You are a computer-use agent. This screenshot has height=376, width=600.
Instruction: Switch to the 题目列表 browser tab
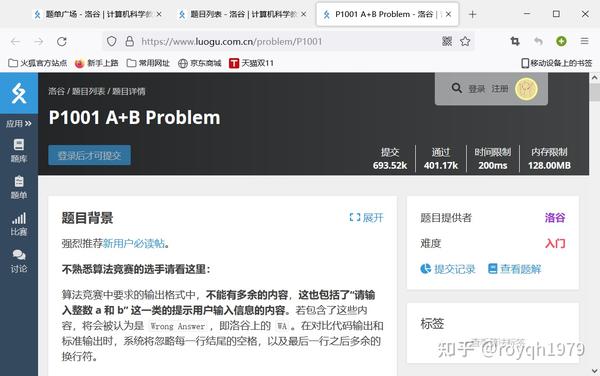pos(242,14)
